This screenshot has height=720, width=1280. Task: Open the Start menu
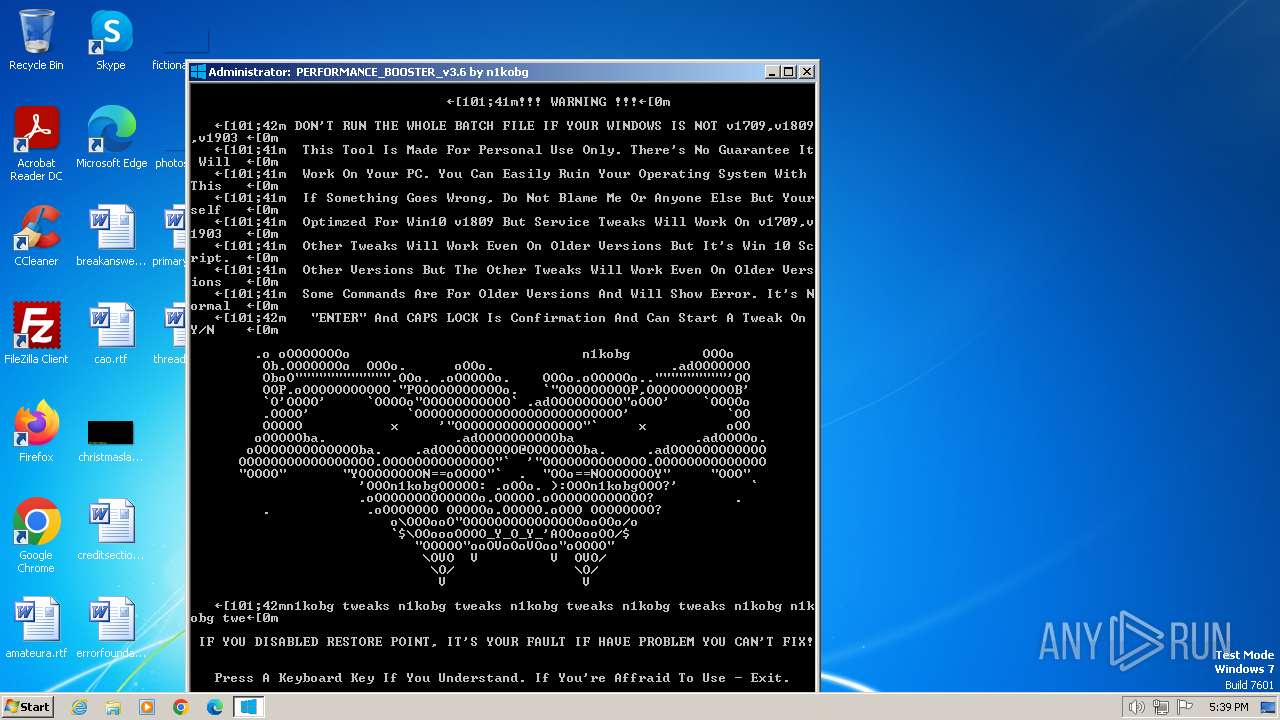[x=27, y=706]
